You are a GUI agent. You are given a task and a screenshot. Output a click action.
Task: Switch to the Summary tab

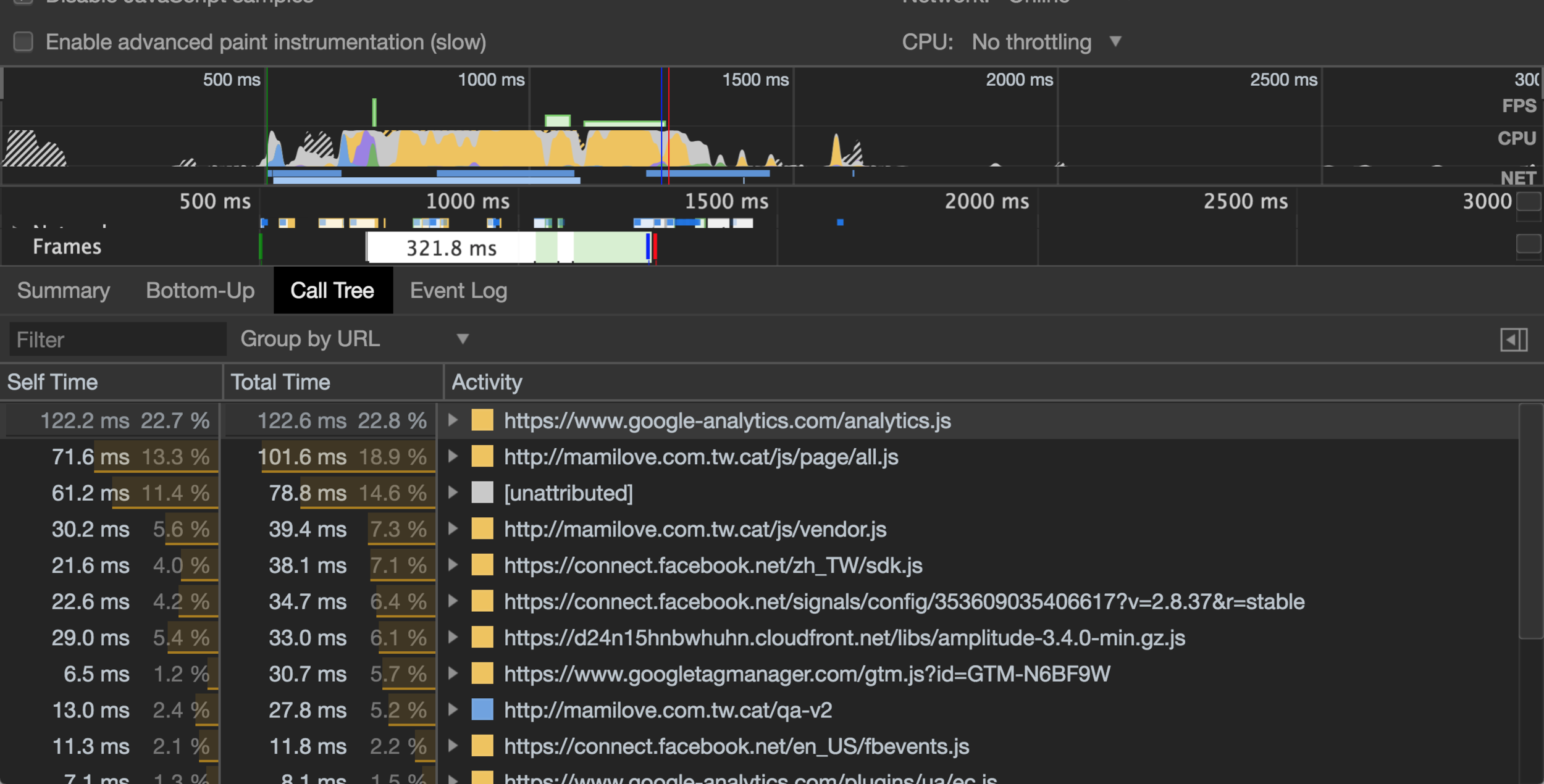click(64, 291)
